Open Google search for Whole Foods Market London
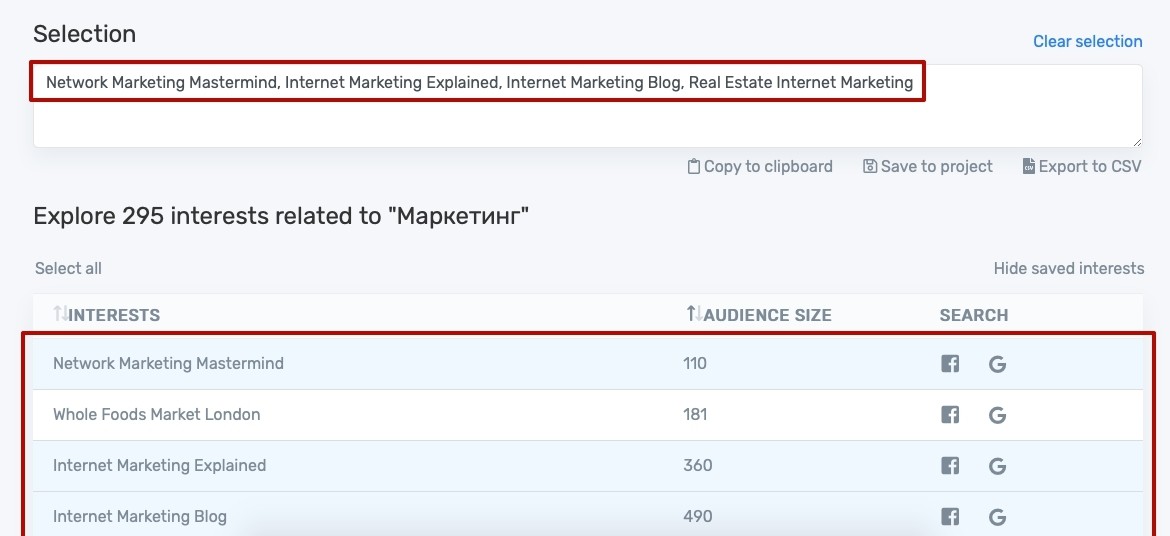Viewport: 1170px width, 536px height. 998,415
